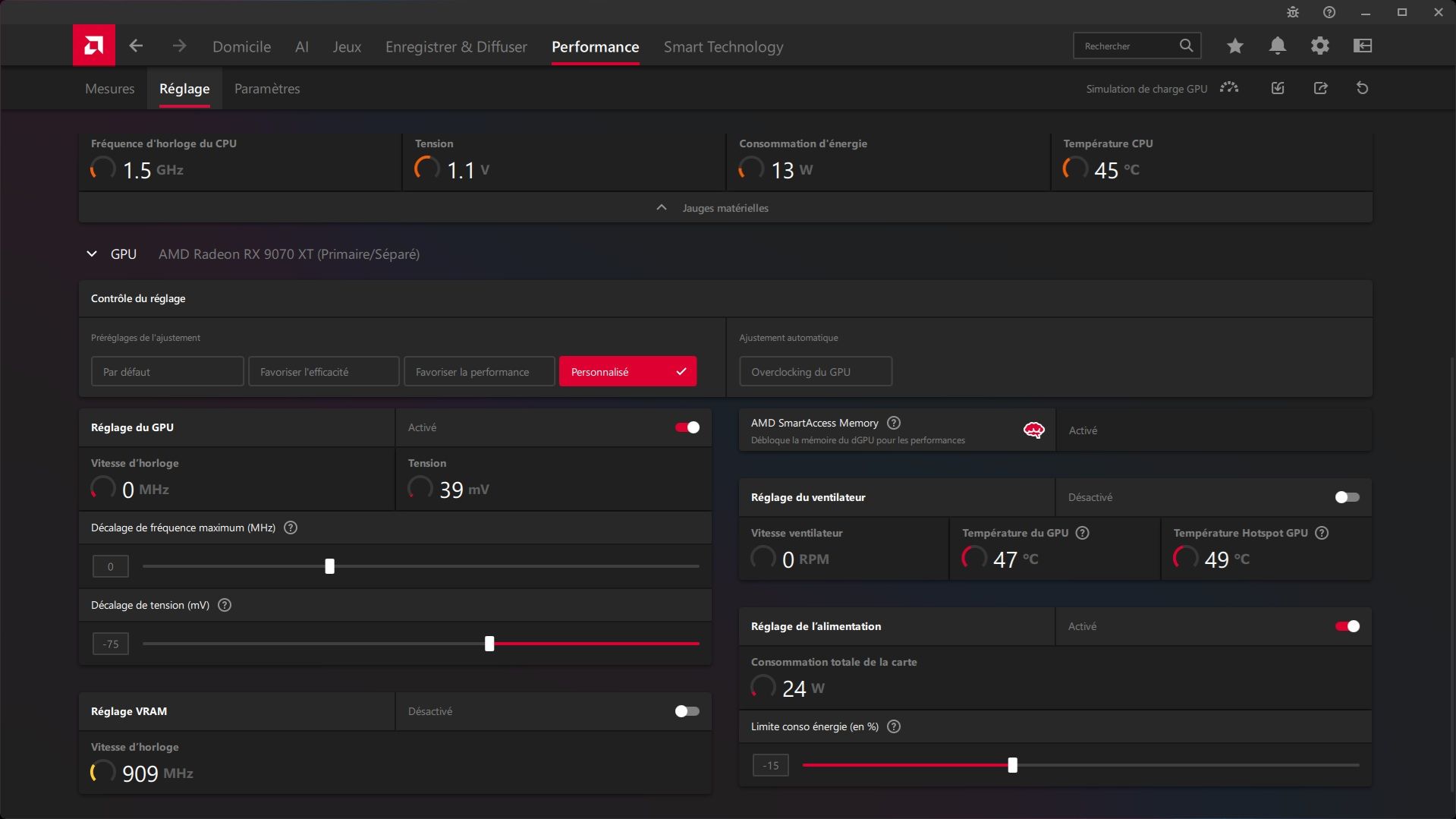This screenshot has height=819, width=1456.
Task: Disable the Réglage du GPU toggle
Action: pyautogui.click(x=687, y=427)
